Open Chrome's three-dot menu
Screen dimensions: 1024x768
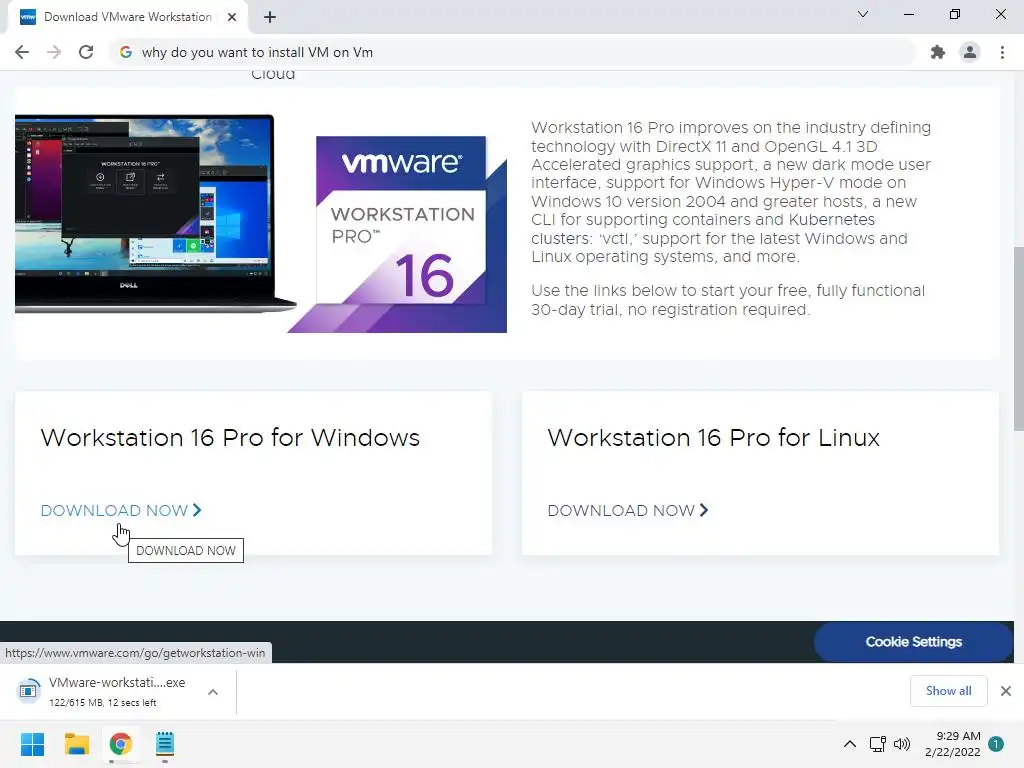(x=1002, y=52)
